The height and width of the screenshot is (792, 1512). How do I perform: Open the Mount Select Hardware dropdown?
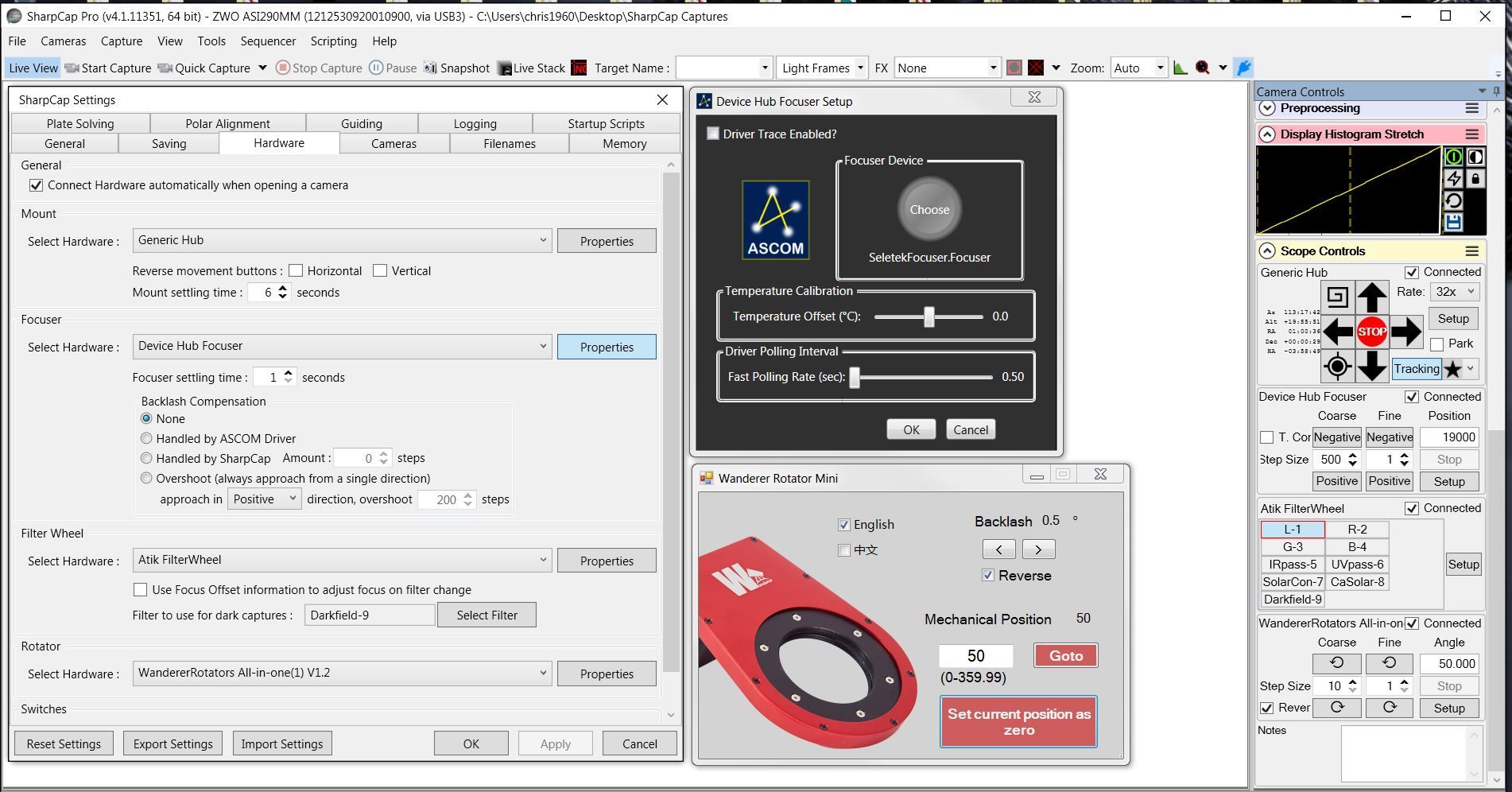(x=342, y=241)
